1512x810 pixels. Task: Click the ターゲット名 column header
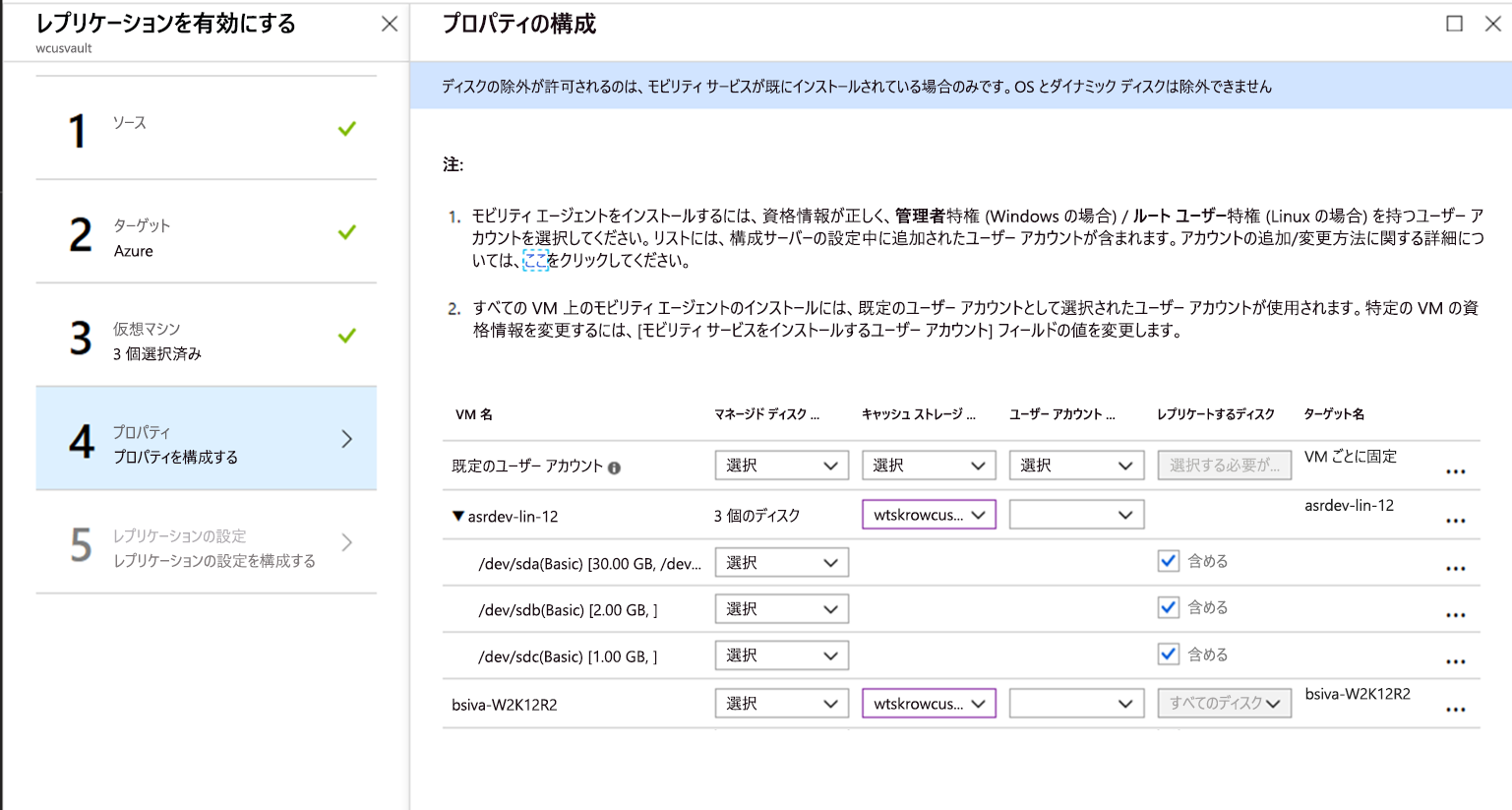[x=1334, y=414]
